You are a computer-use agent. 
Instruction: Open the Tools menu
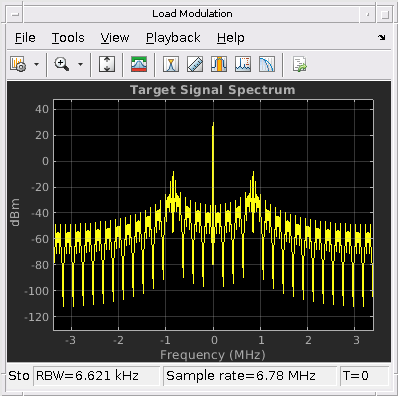pos(68,38)
